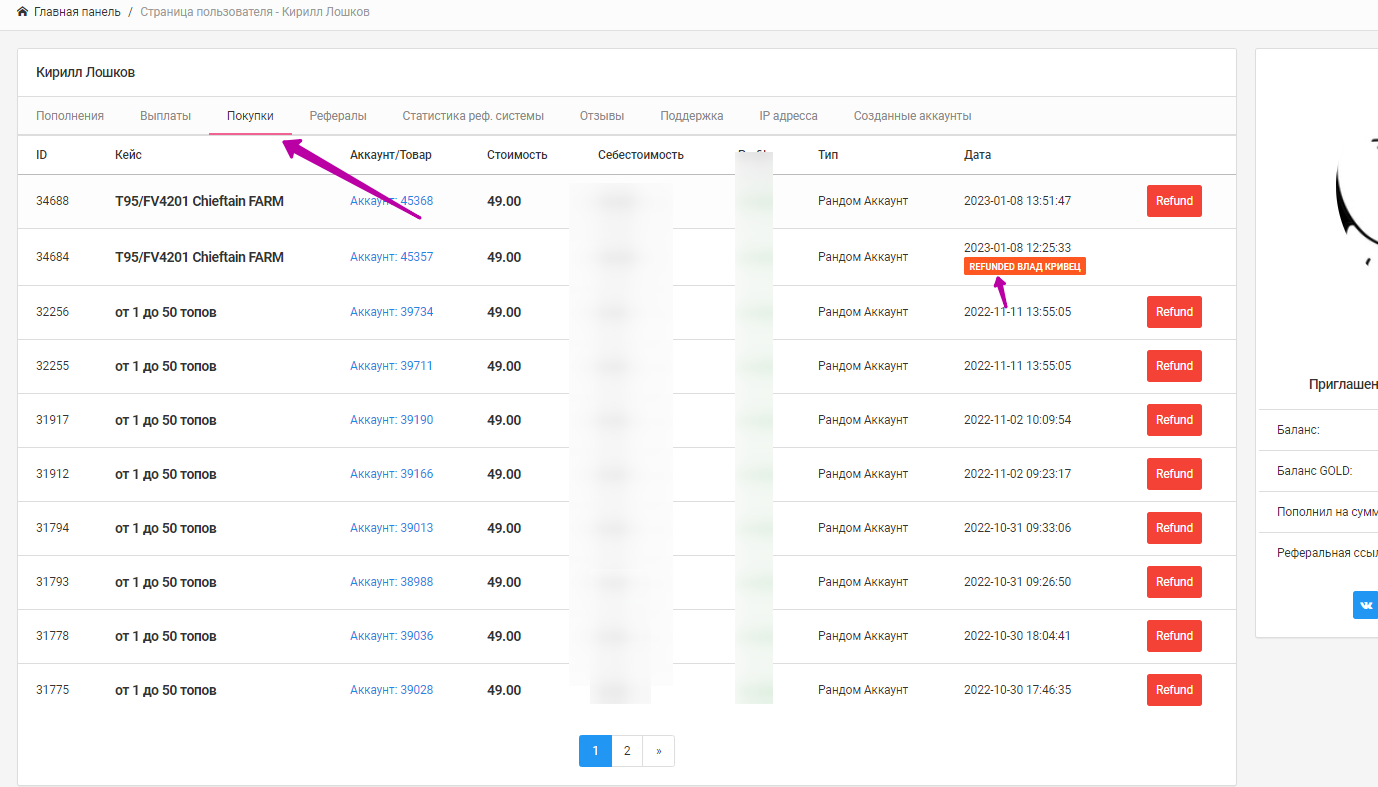Viewport: 1378px width, 787px height.
Task: Follow link Аккаунт: 39013
Action: 391,528
